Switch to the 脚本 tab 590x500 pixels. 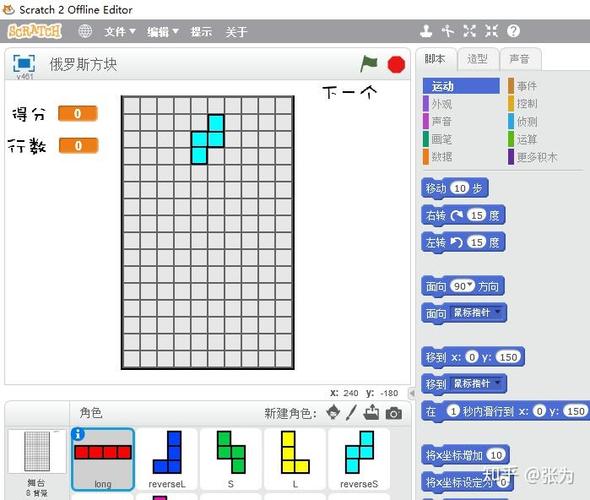(x=435, y=59)
